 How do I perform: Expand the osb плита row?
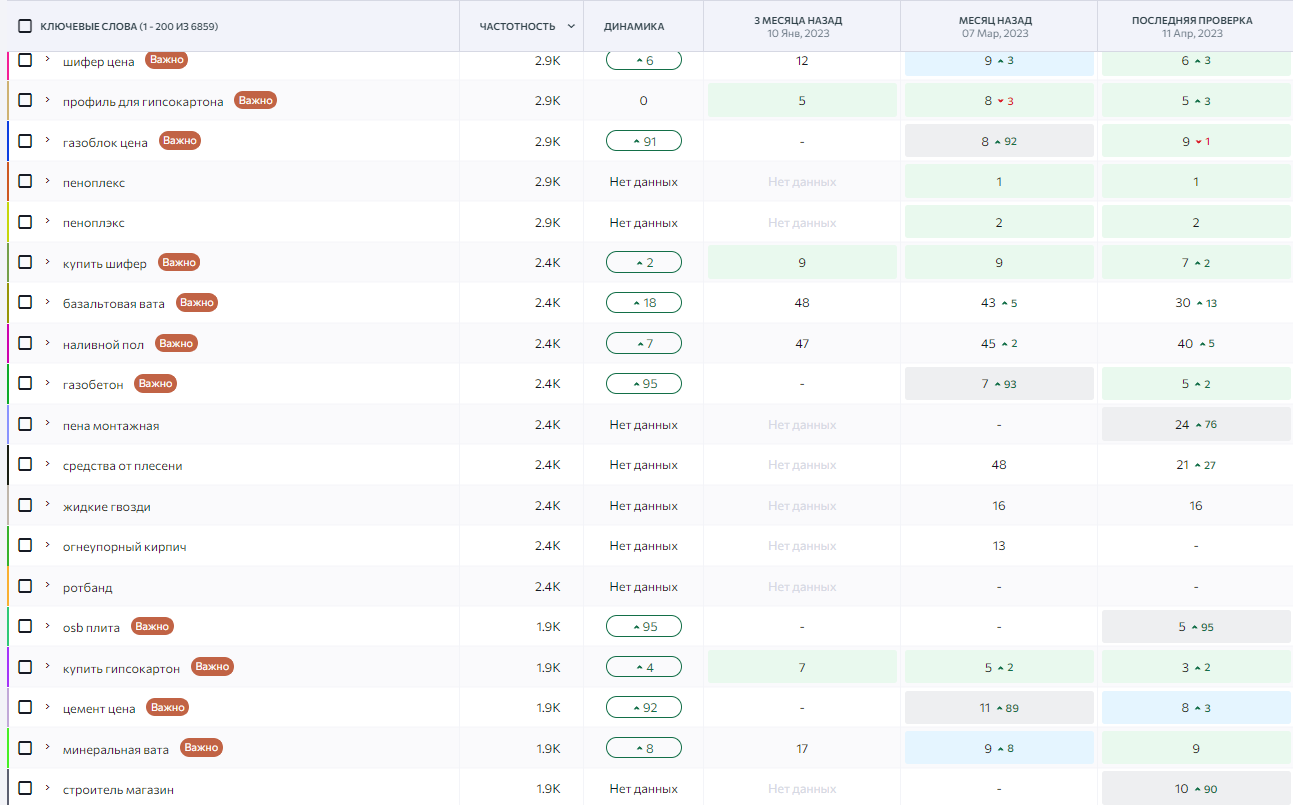[x=47, y=626]
